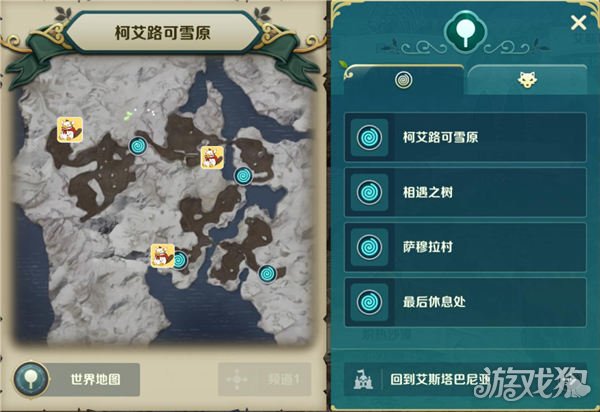The width and height of the screenshot is (600, 412).
Task: Switch to the wolf head tab
Action: click(x=527, y=80)
